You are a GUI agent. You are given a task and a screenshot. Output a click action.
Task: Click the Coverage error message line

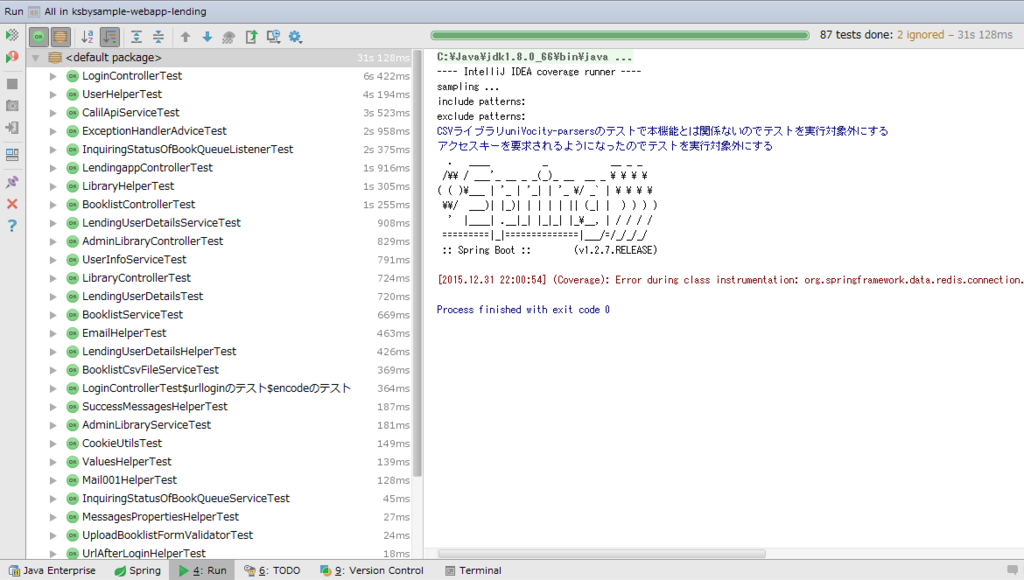click(730, 280)
